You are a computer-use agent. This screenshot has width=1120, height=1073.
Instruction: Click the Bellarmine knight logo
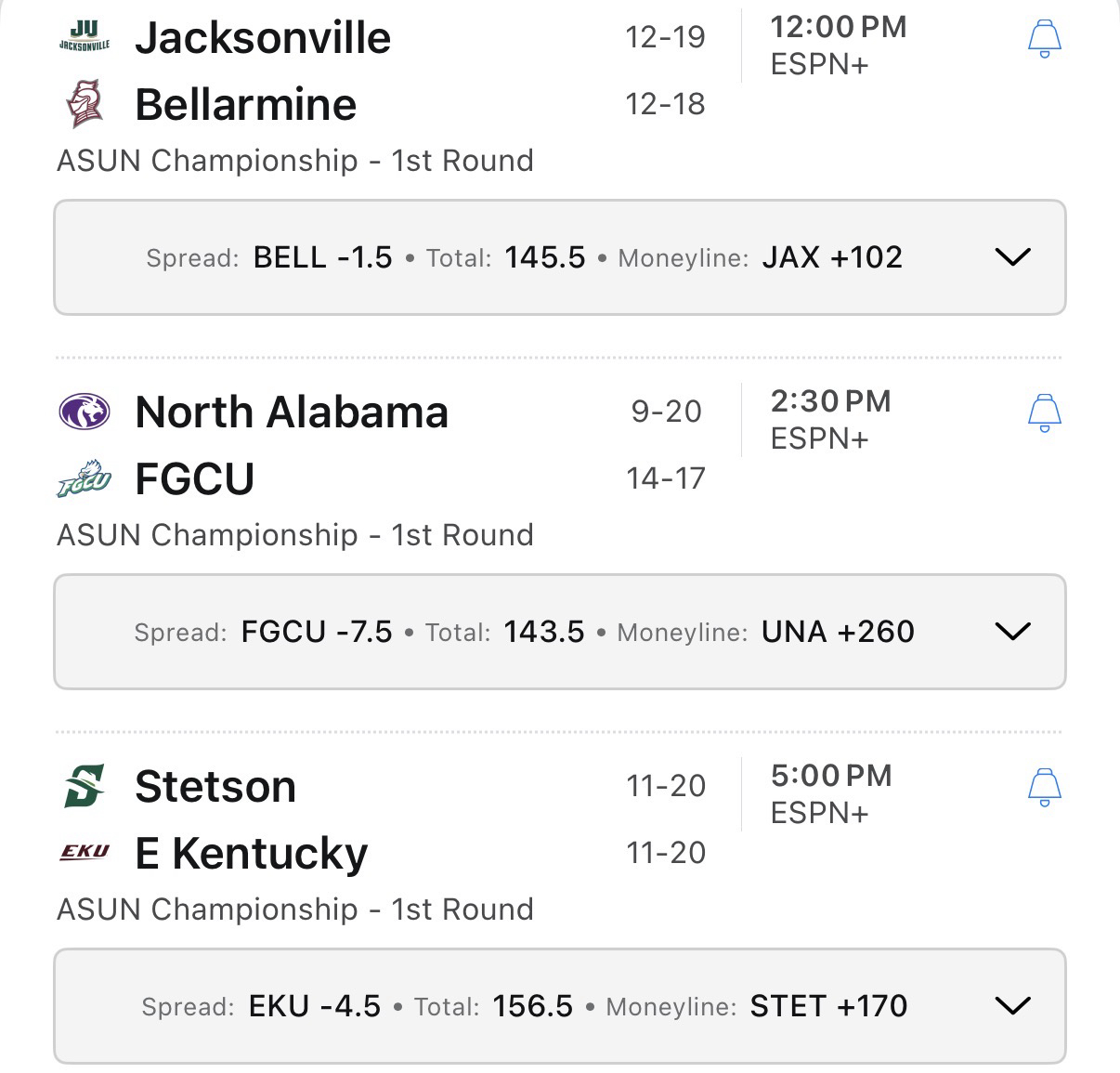(85, 103)
